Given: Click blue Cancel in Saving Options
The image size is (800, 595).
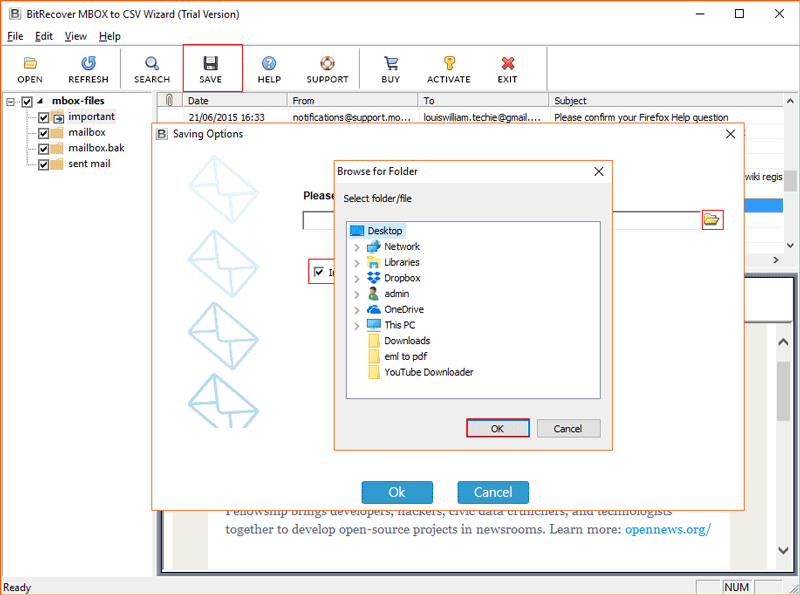Looking at the screenshot, I should tap(493, 492).
